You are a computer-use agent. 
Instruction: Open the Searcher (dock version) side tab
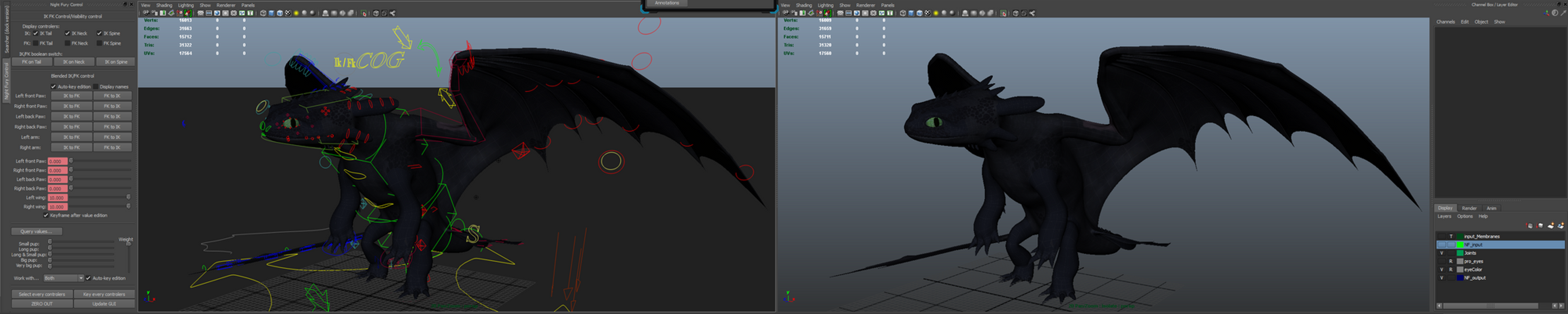(x=7, y=29)
